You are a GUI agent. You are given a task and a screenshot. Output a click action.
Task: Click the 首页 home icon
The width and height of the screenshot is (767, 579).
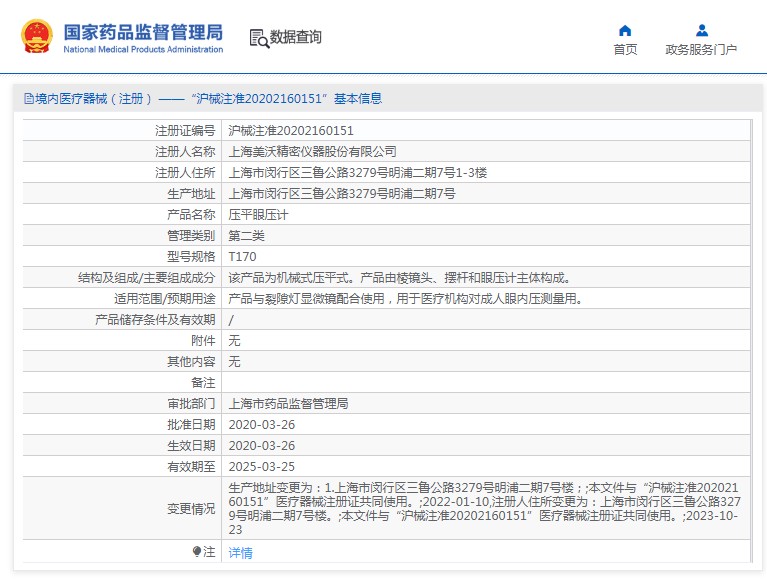click(625, 30)
